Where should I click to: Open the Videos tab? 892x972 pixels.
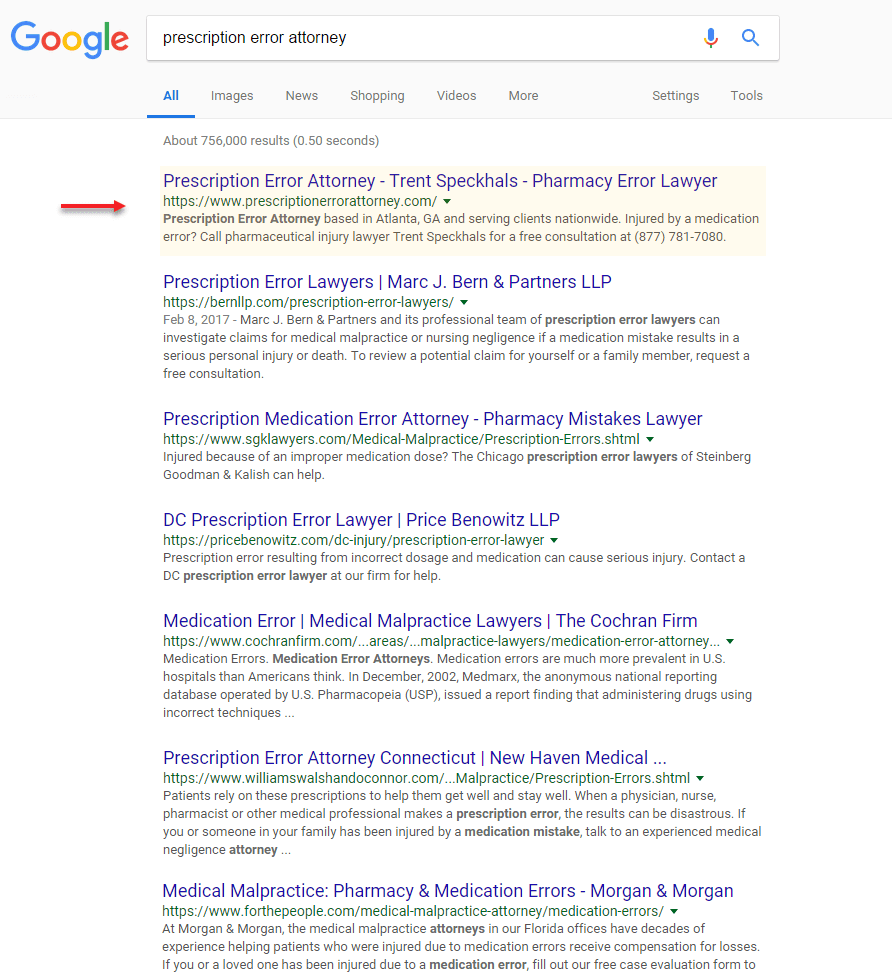point(456,95)
